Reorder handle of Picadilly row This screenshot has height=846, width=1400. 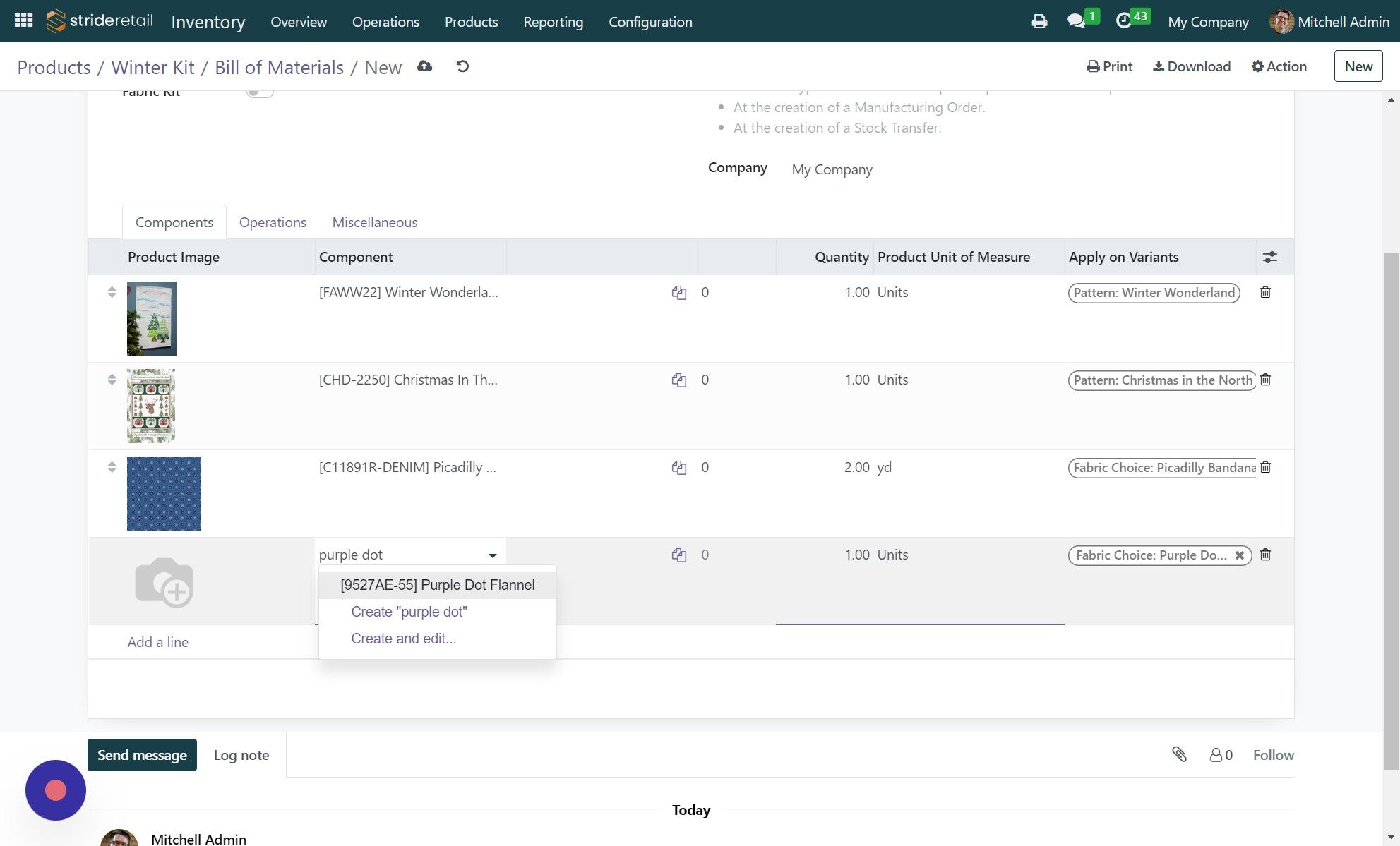(112, 467)
